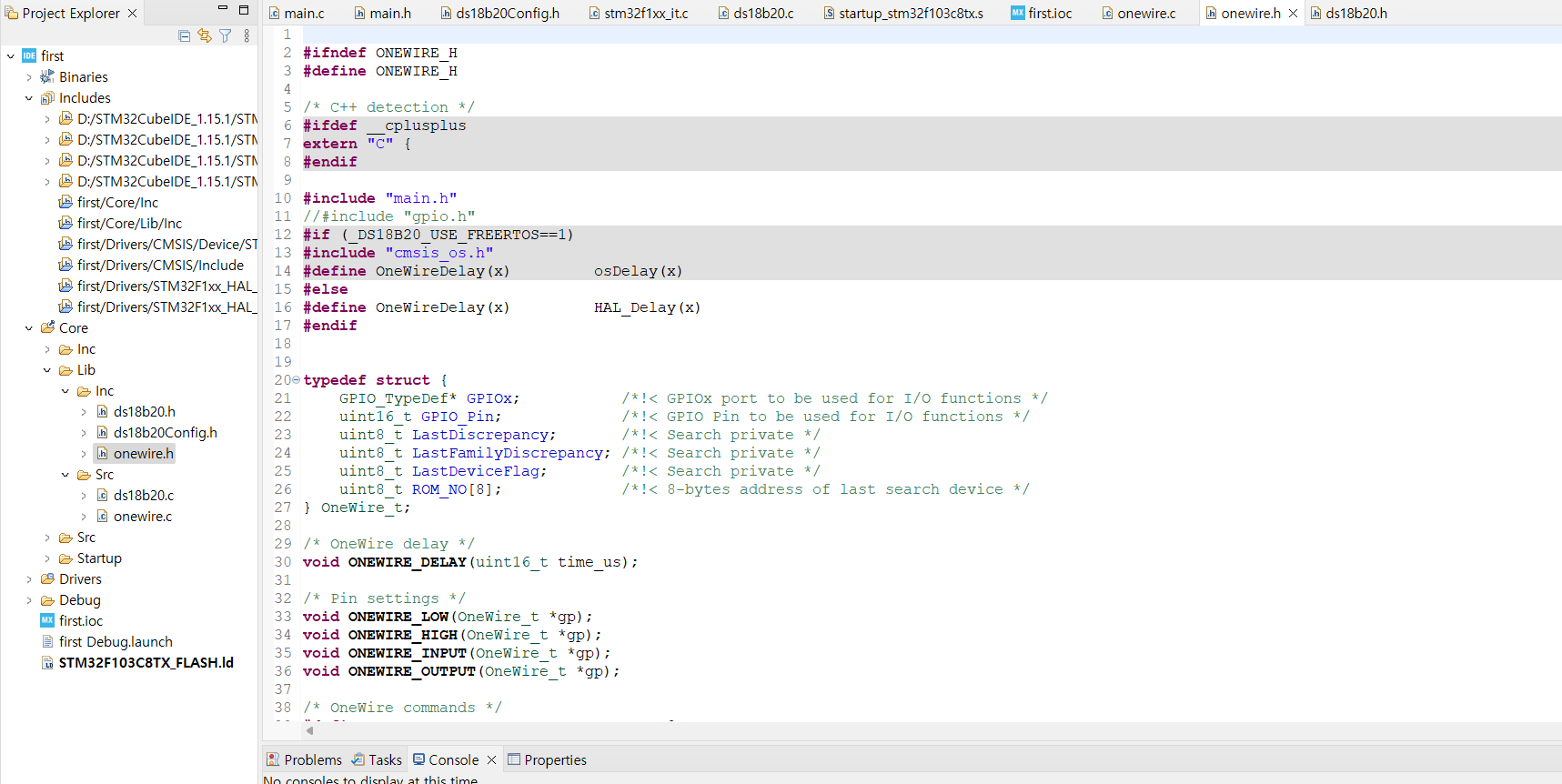This screenshot has height=784, width=1562.
Task: Maximize the Project Explorer panel
Action: [244, 10]
